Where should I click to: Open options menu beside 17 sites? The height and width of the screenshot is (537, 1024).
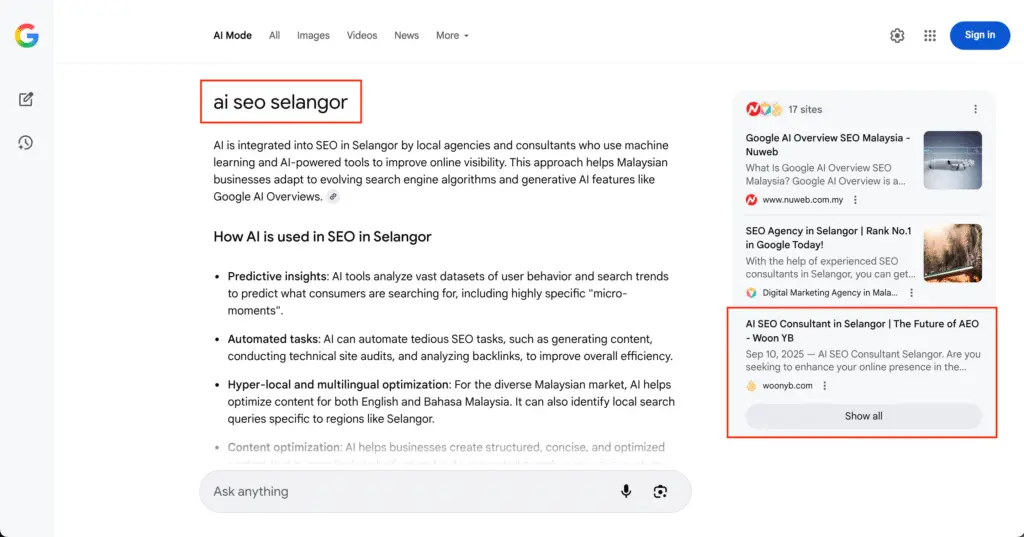(975, 109)
